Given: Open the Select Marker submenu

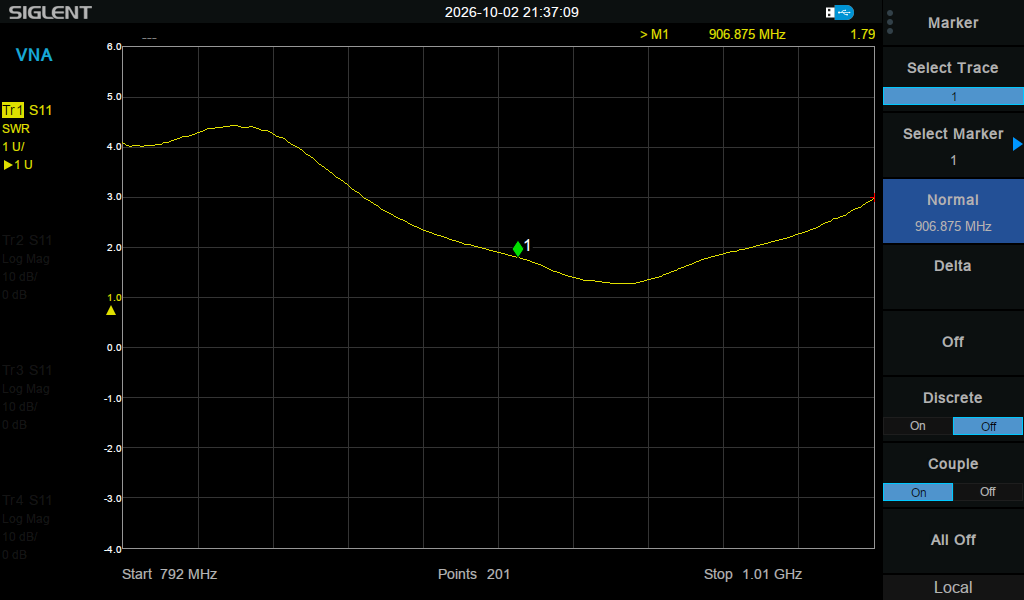Looking at the screenshot, I should coord(953,146).
